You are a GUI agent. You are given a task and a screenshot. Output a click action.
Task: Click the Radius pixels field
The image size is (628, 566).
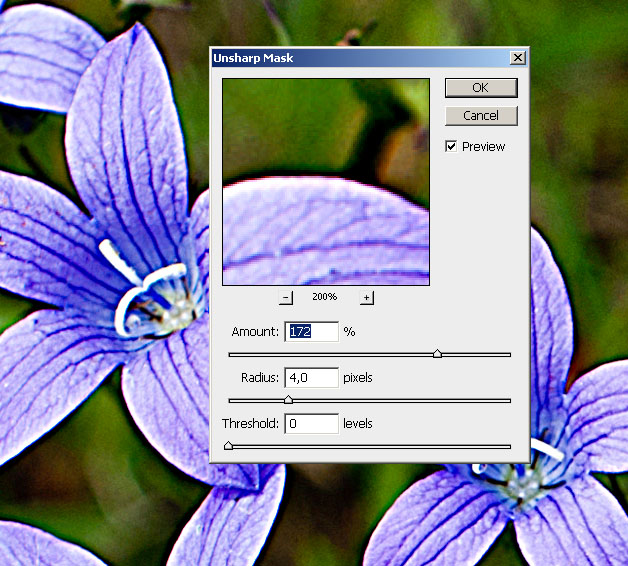(312, 377)
